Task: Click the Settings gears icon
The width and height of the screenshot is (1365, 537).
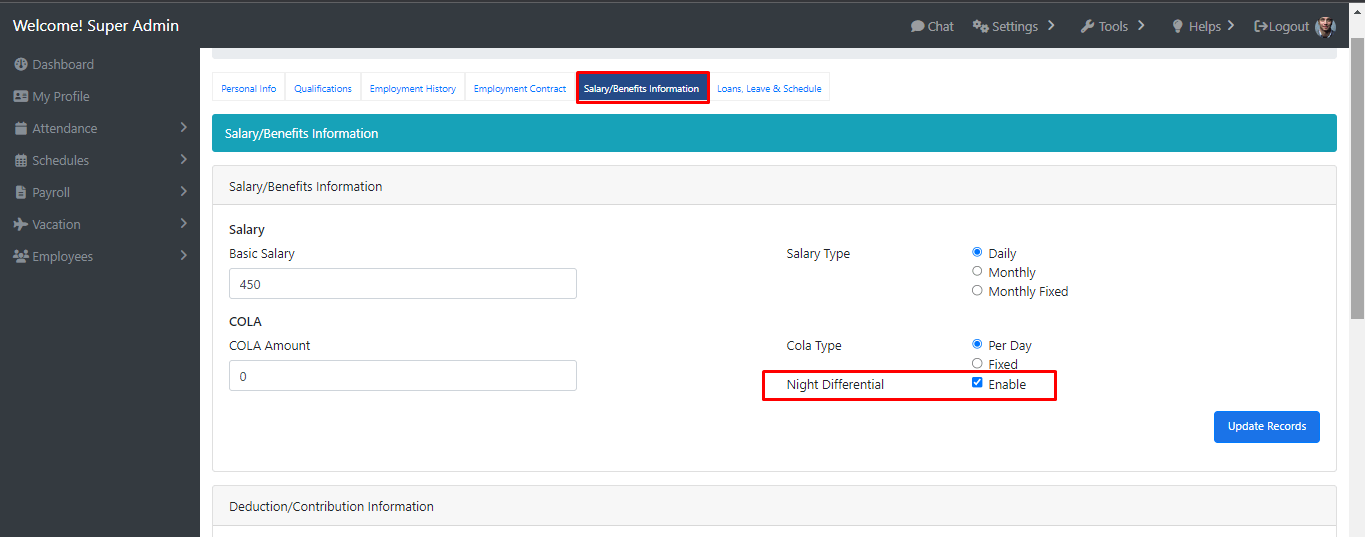Action: click(980, 26)
